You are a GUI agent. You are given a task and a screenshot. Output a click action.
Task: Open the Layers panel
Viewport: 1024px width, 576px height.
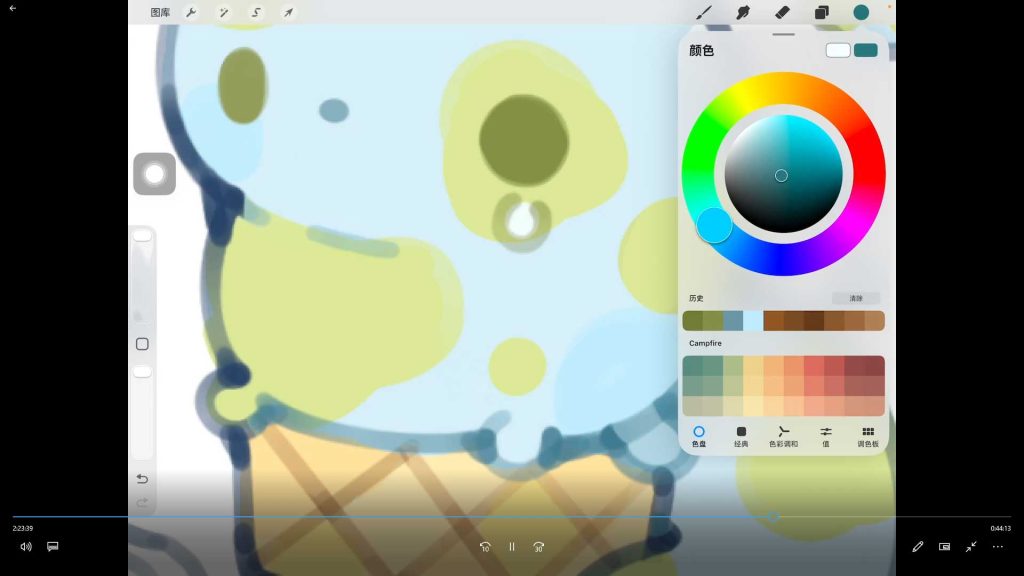[822, 12]
